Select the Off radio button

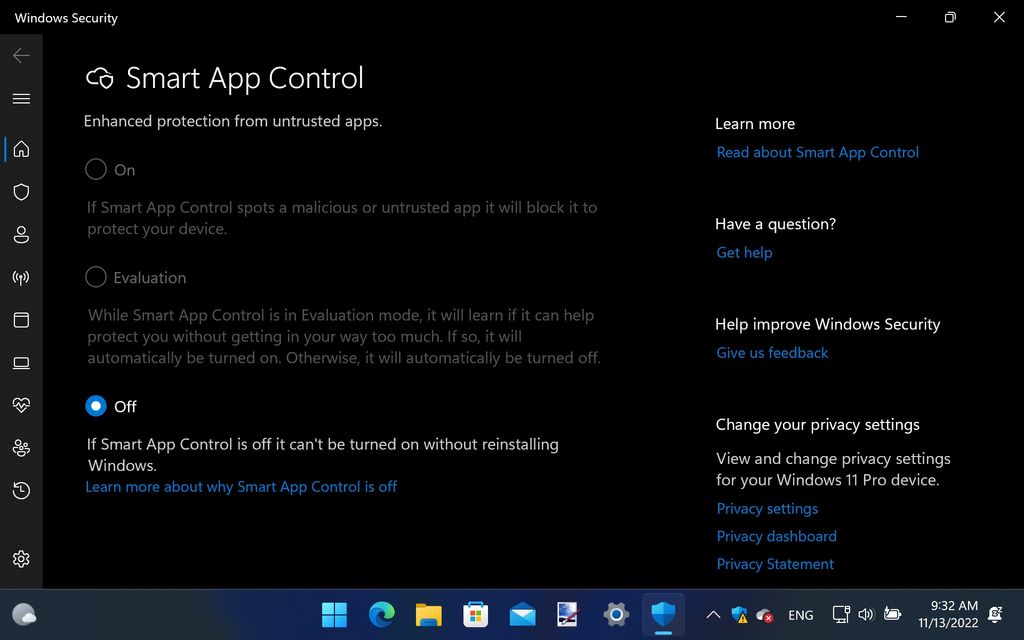(x=96, y=406)
